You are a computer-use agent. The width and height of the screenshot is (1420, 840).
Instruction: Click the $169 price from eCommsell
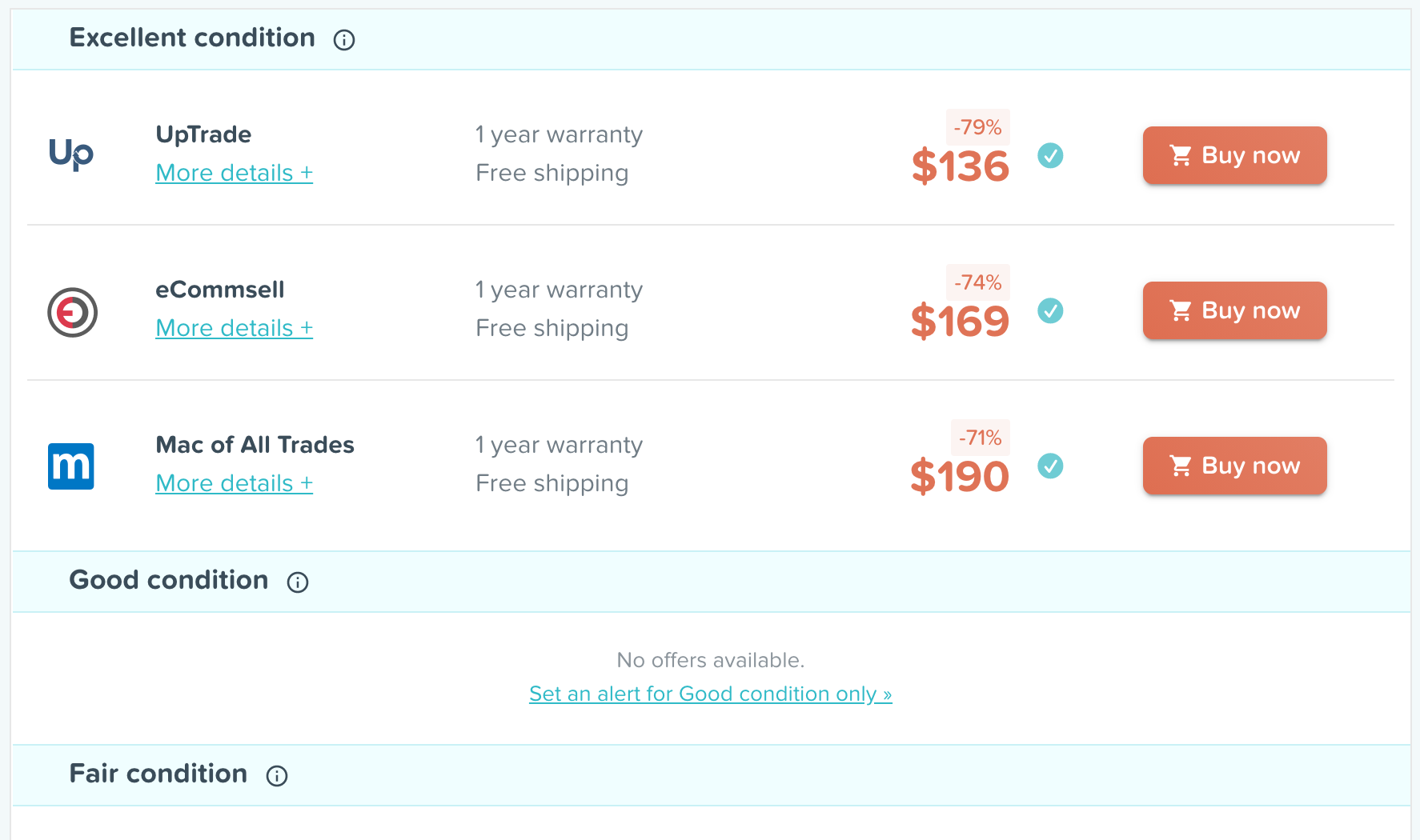coord(960,322)
